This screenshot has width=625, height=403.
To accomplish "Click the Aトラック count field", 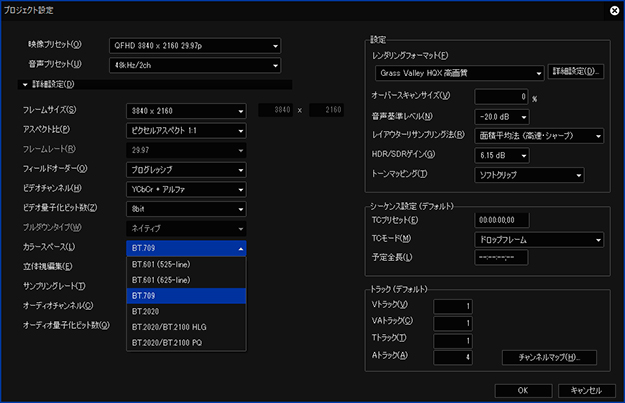I will point(453,358).
